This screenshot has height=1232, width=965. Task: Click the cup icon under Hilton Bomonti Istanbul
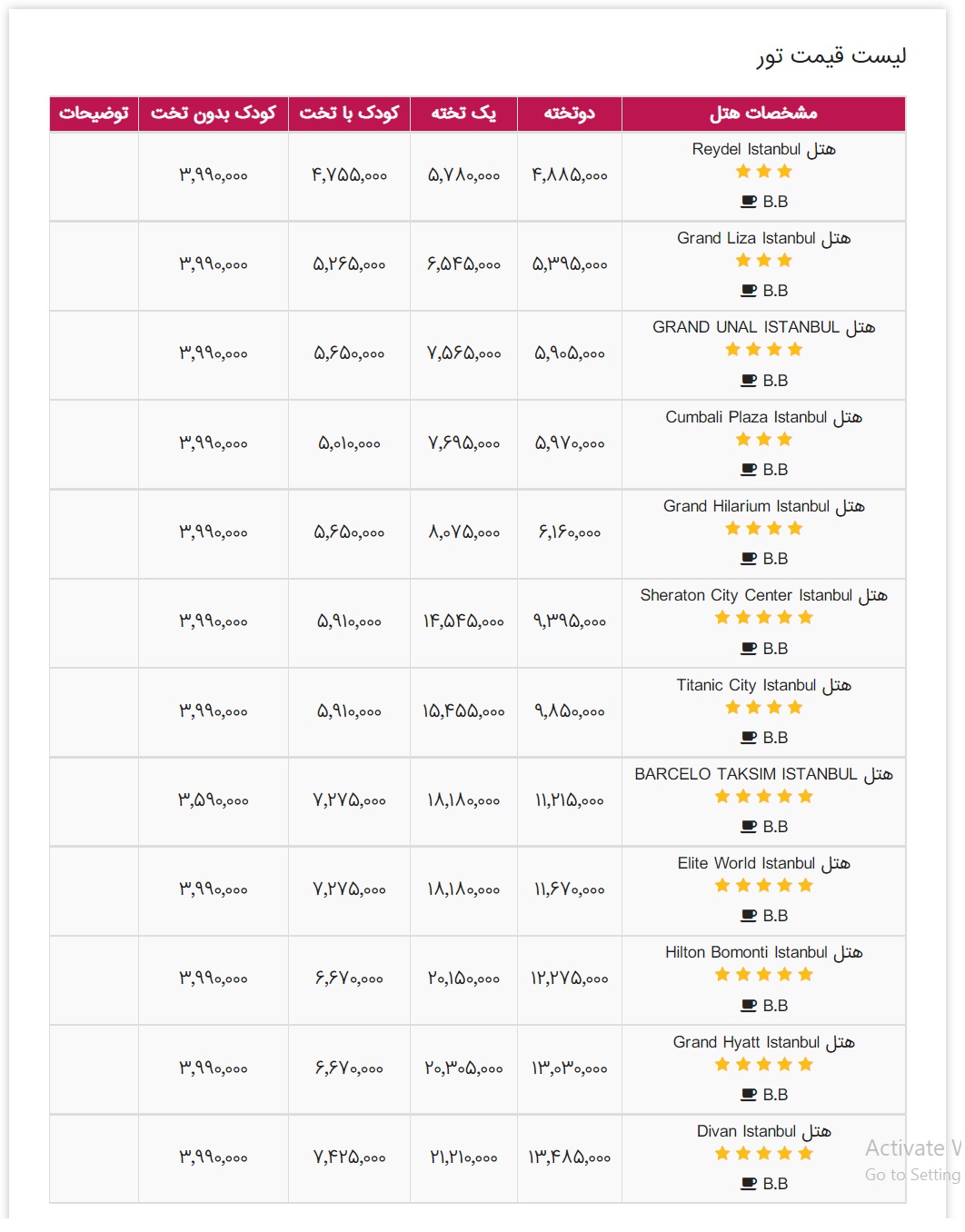749,1006
